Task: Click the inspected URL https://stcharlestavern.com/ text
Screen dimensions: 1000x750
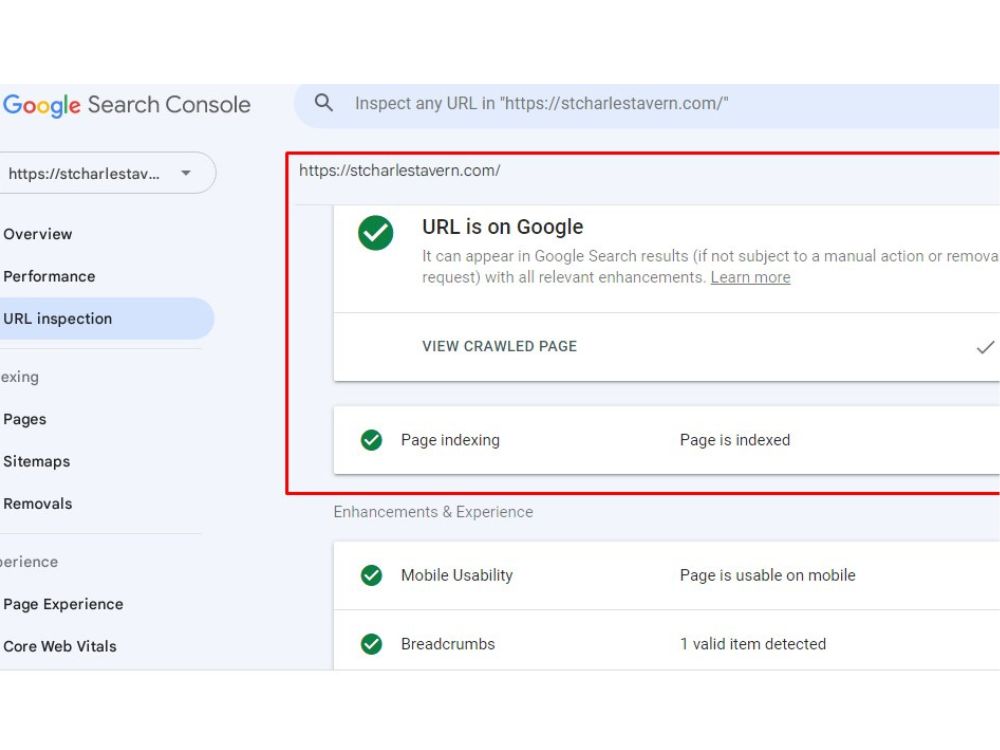Action: (x=399, y=170)
